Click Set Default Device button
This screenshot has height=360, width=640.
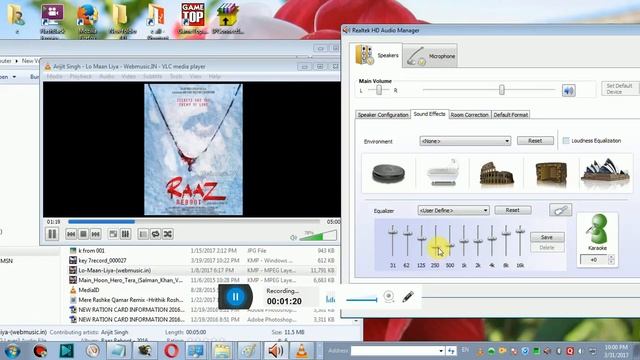coord(620,89)
